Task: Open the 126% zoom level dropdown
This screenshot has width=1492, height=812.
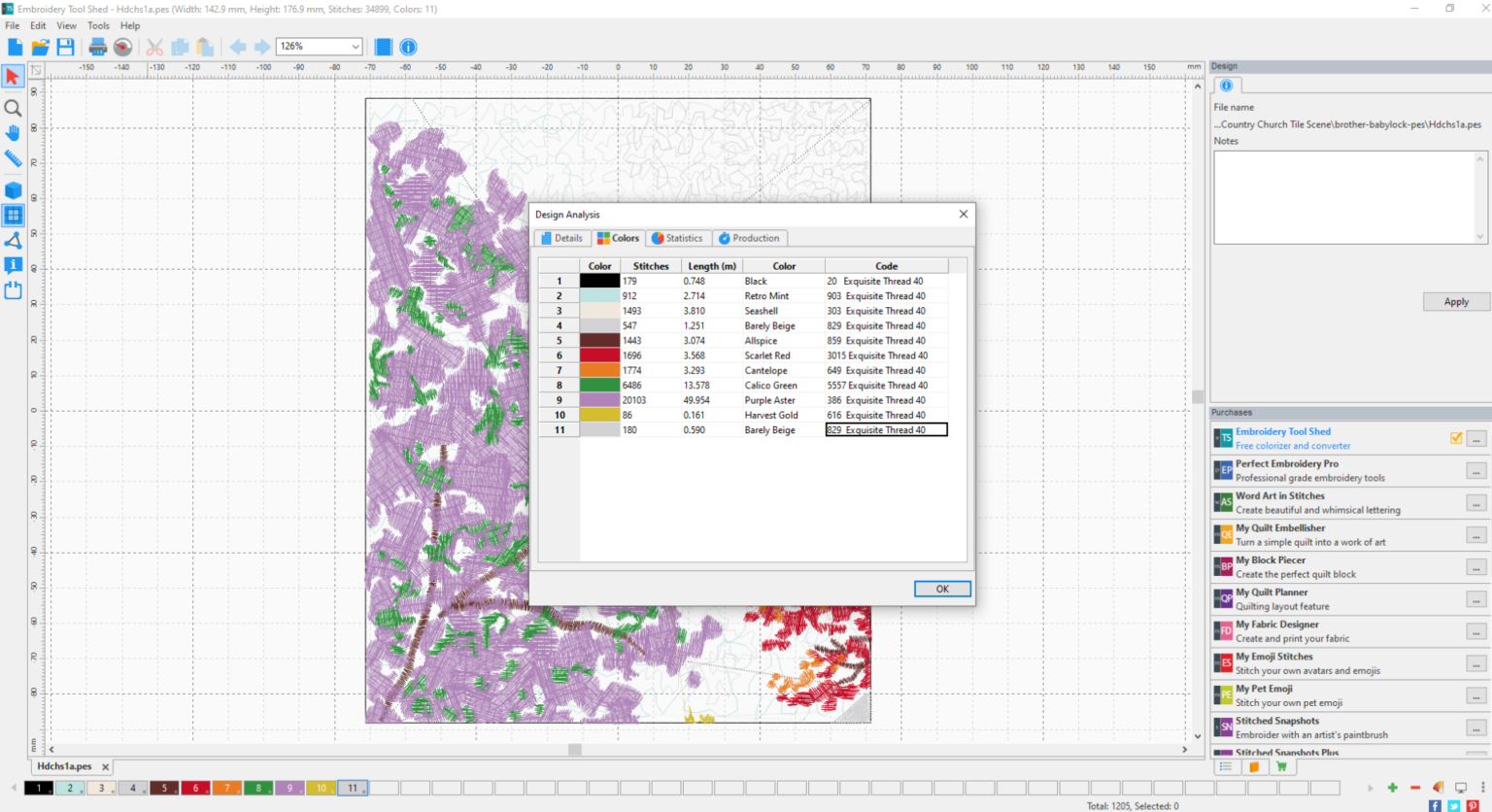Action: 356,47
